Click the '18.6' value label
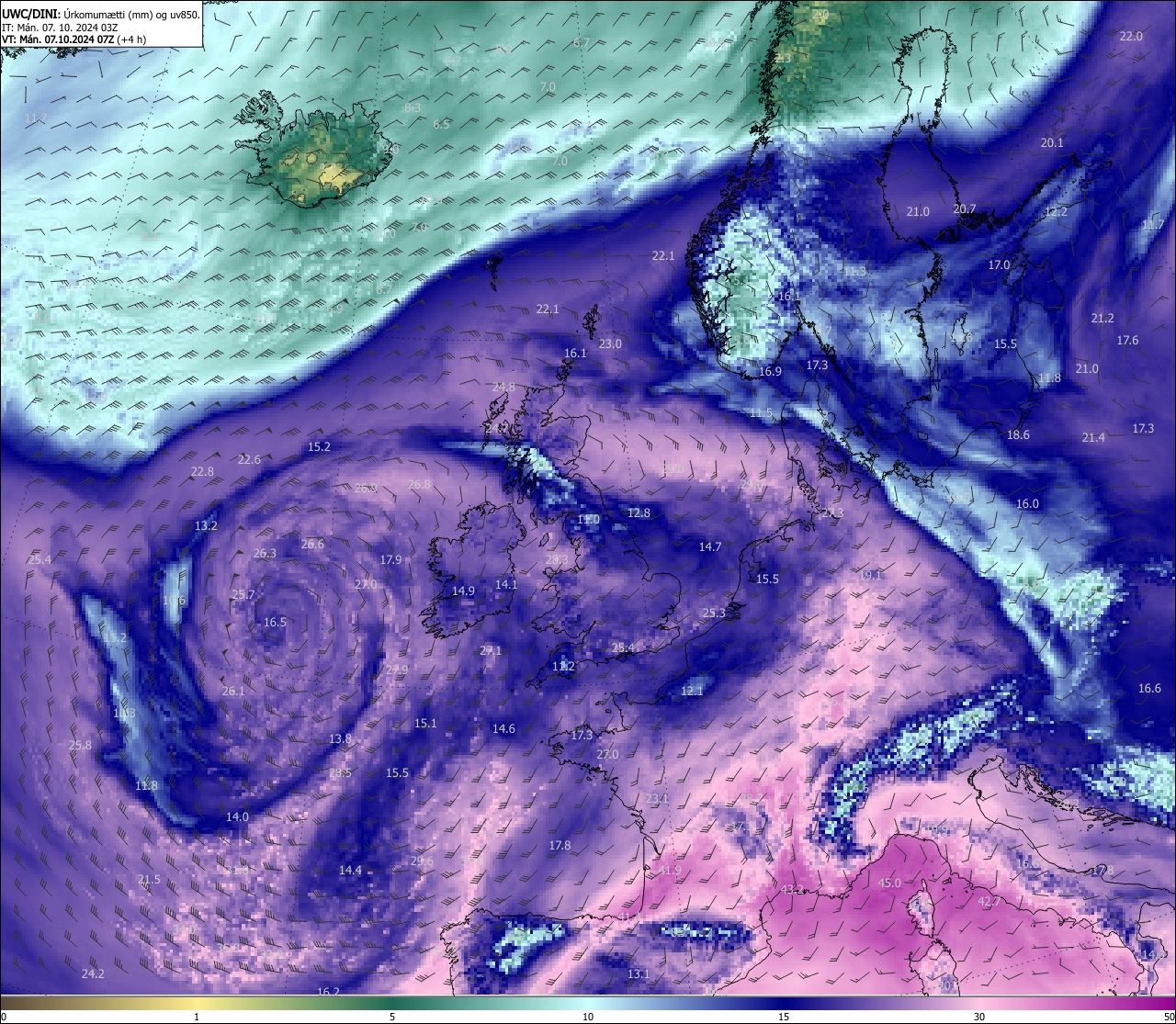The width and height of the screenshot is (1176, 1024). coord(1018,434)
